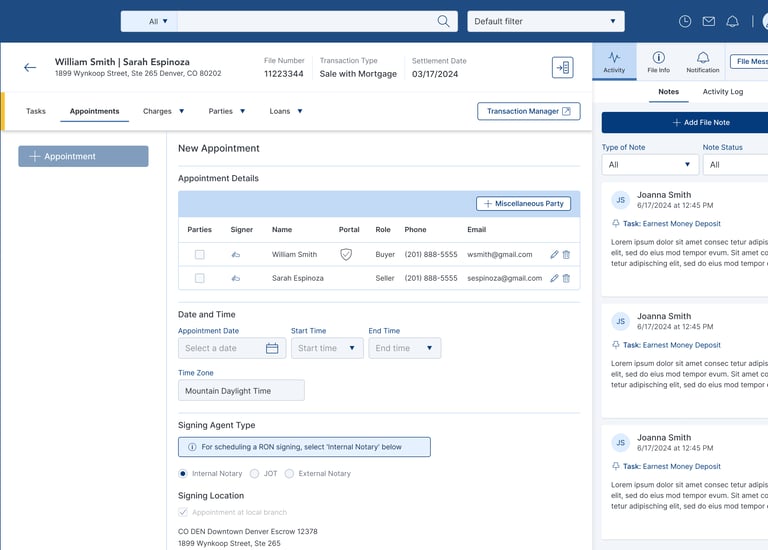Click the RON signing info icon
The height and width of the screenshot is (550, 768).
pos(192,447)
